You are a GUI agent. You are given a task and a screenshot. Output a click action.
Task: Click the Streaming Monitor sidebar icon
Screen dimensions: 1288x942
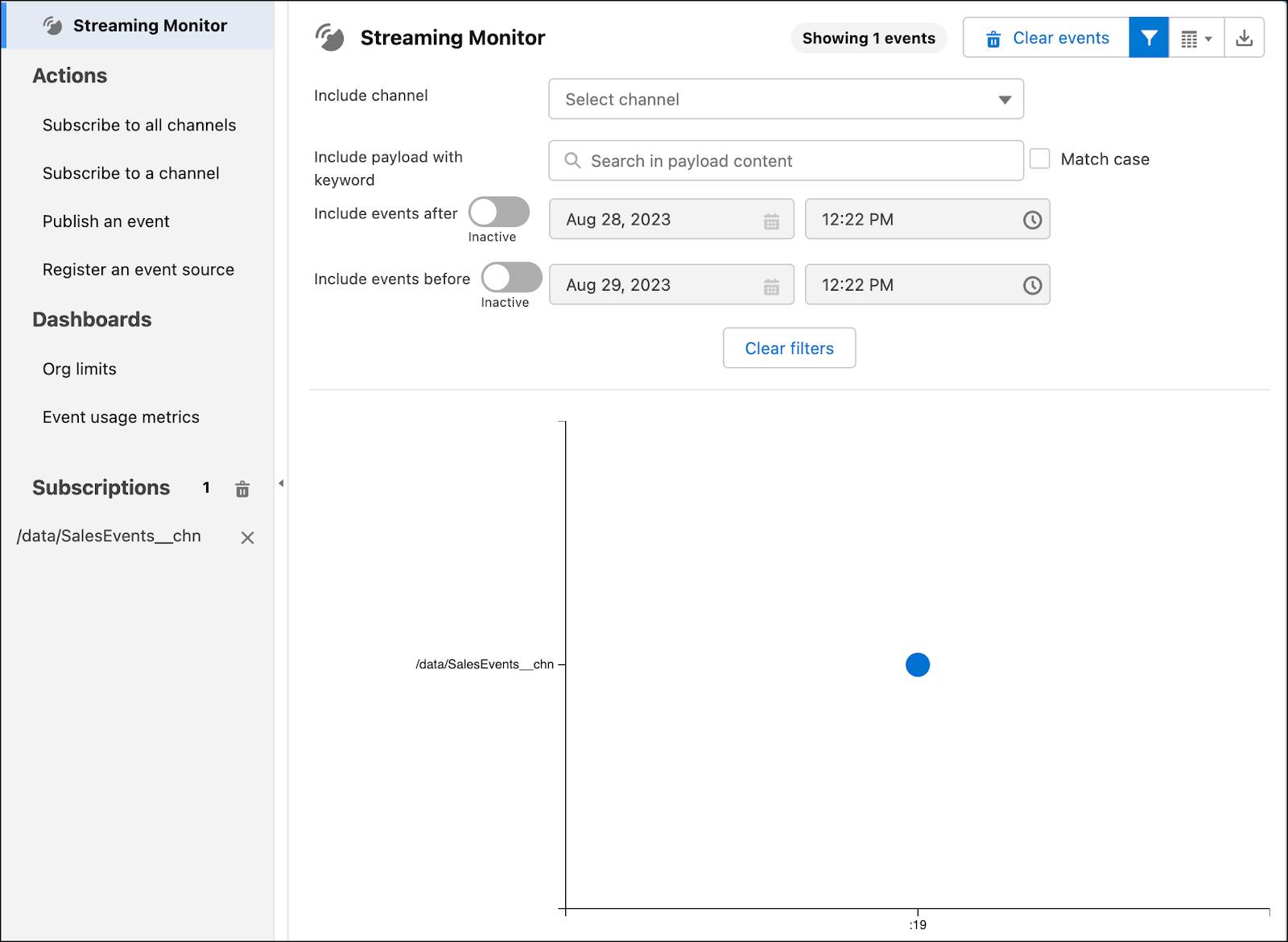click(x=53, y=26)
